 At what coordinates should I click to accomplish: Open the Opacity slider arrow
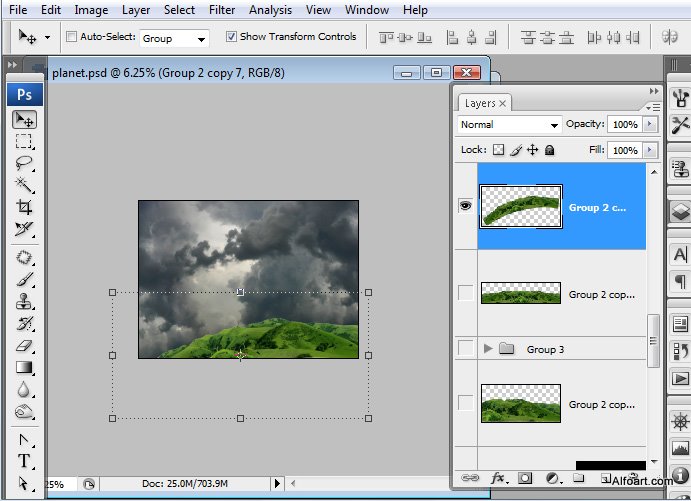point(651,125)
